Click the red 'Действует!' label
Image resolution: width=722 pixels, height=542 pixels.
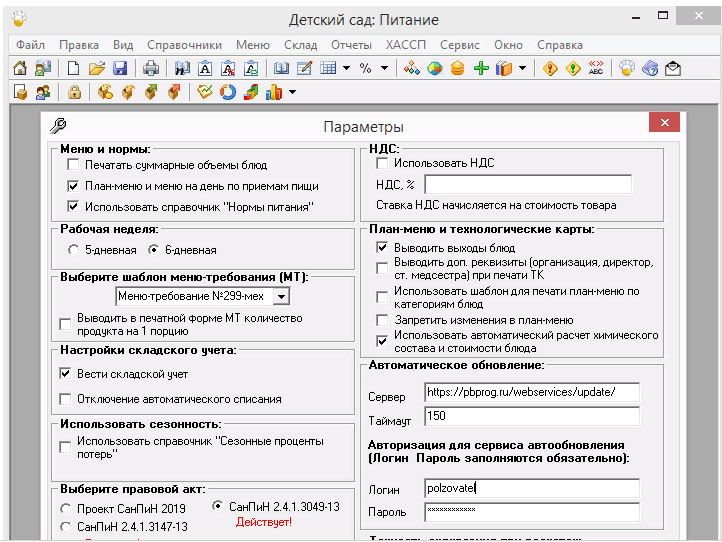[x=264, y=522]
